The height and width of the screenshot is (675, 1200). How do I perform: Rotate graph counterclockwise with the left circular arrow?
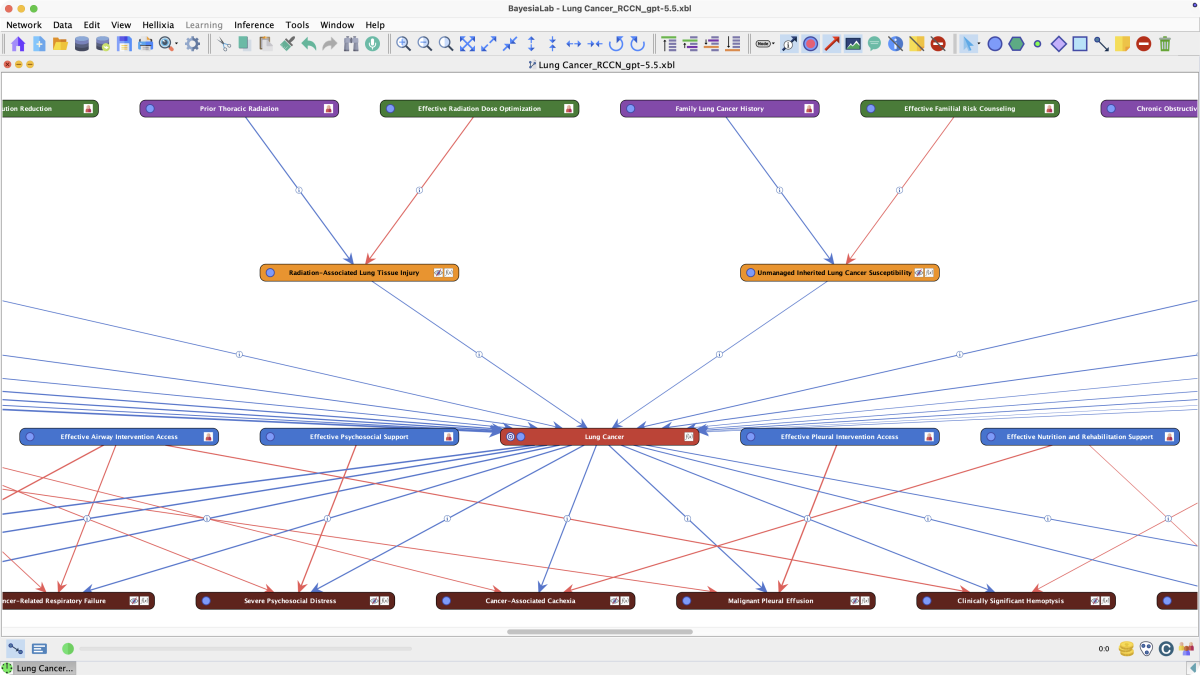(616, 44)
